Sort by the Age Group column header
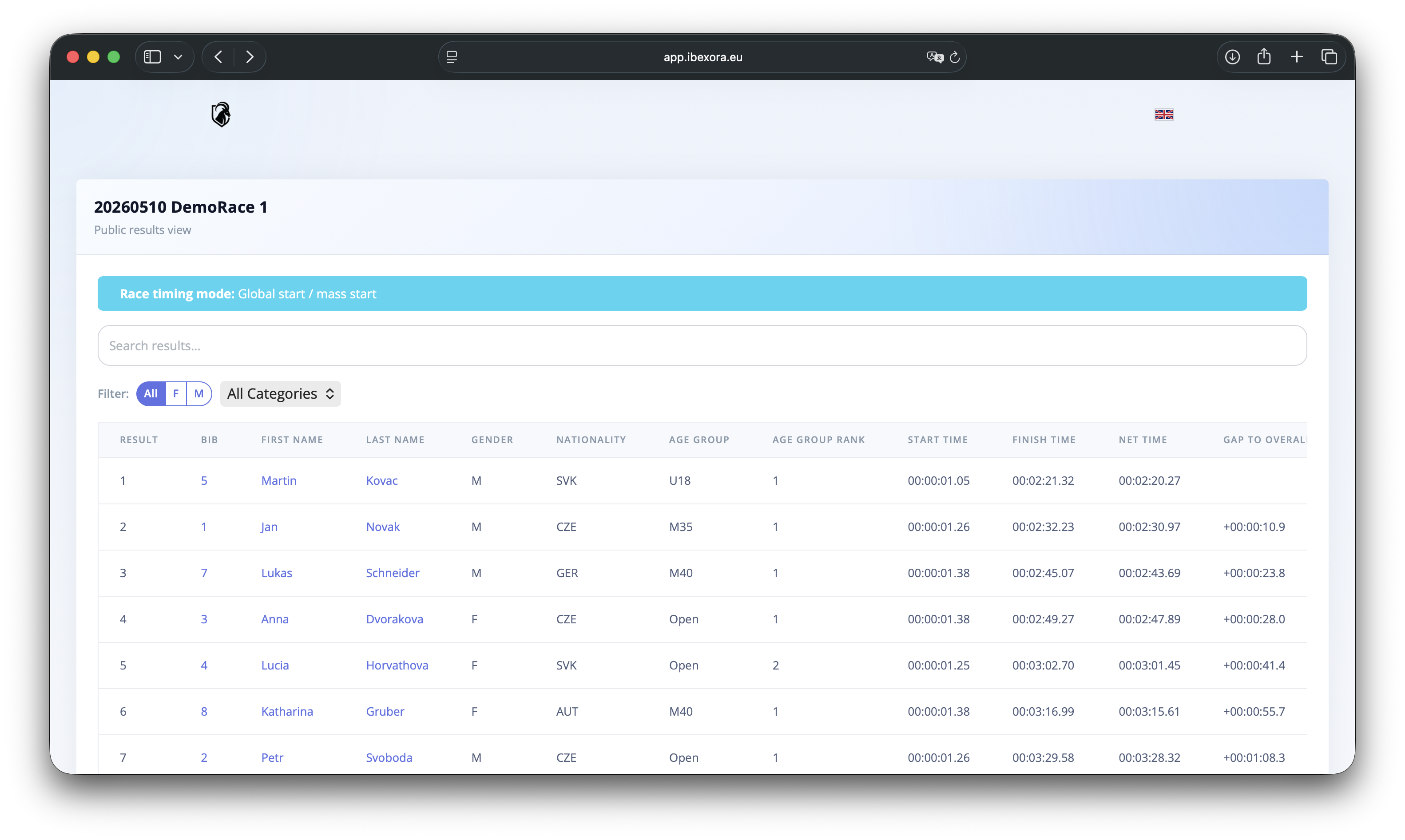1405x840 pixels. point(699,440)
